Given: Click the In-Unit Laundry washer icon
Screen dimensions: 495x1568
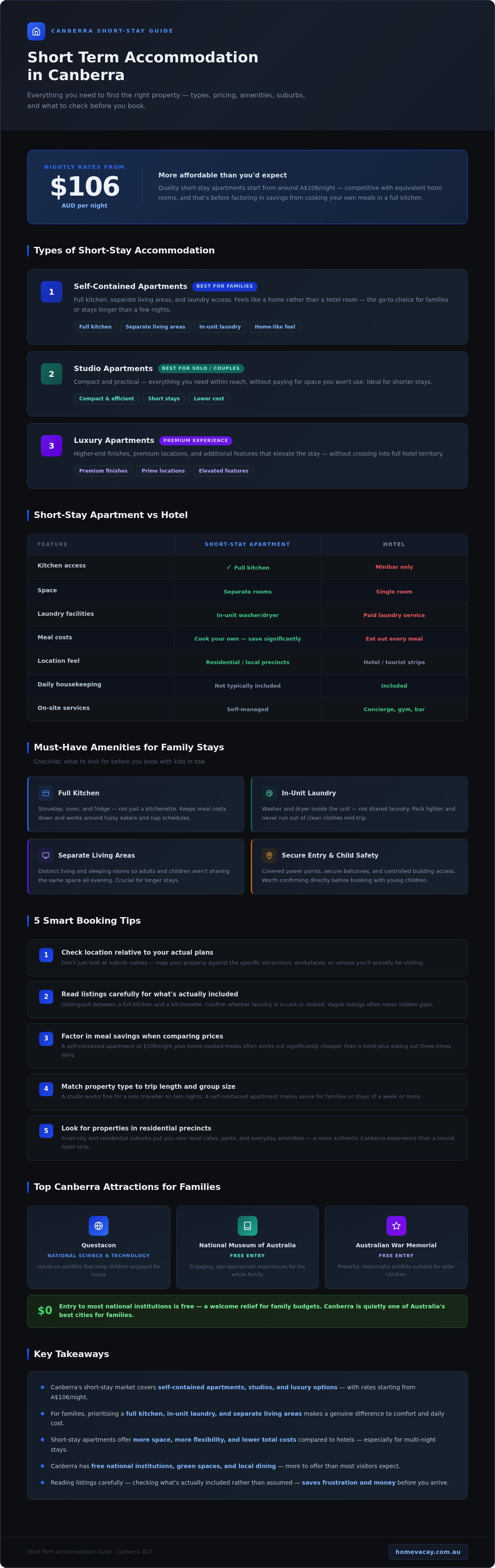Looking at the screenshot, I should (x=269, y=793).
